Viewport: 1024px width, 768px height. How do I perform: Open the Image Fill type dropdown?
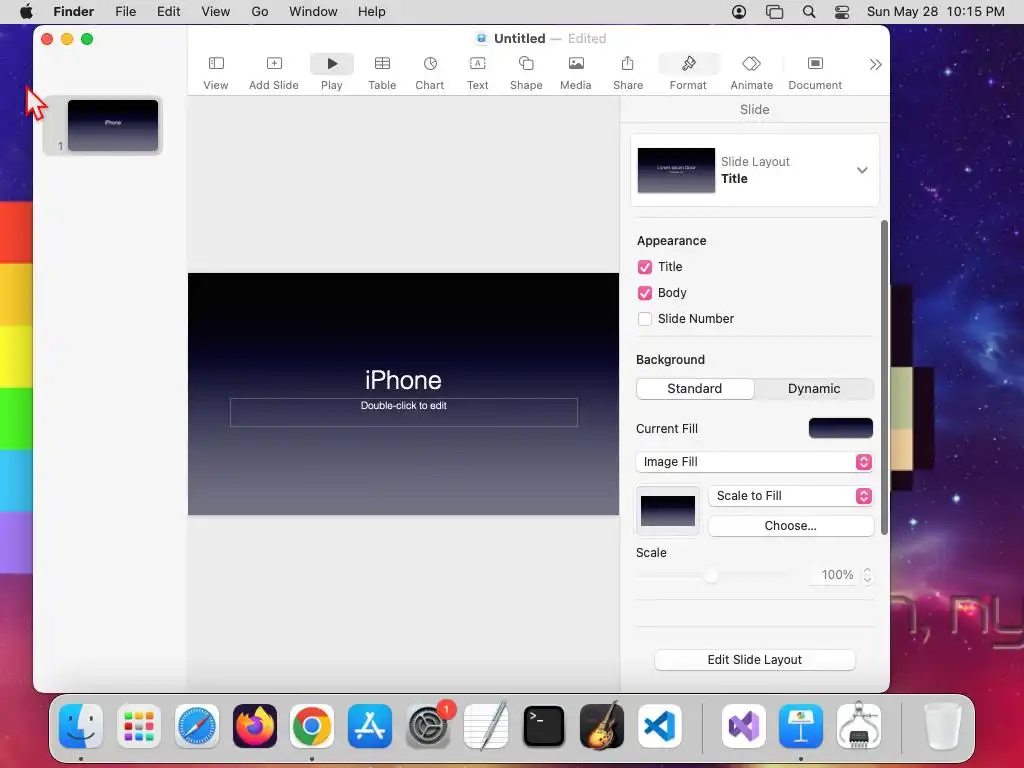pyautogui.click(x=754, y=462)
